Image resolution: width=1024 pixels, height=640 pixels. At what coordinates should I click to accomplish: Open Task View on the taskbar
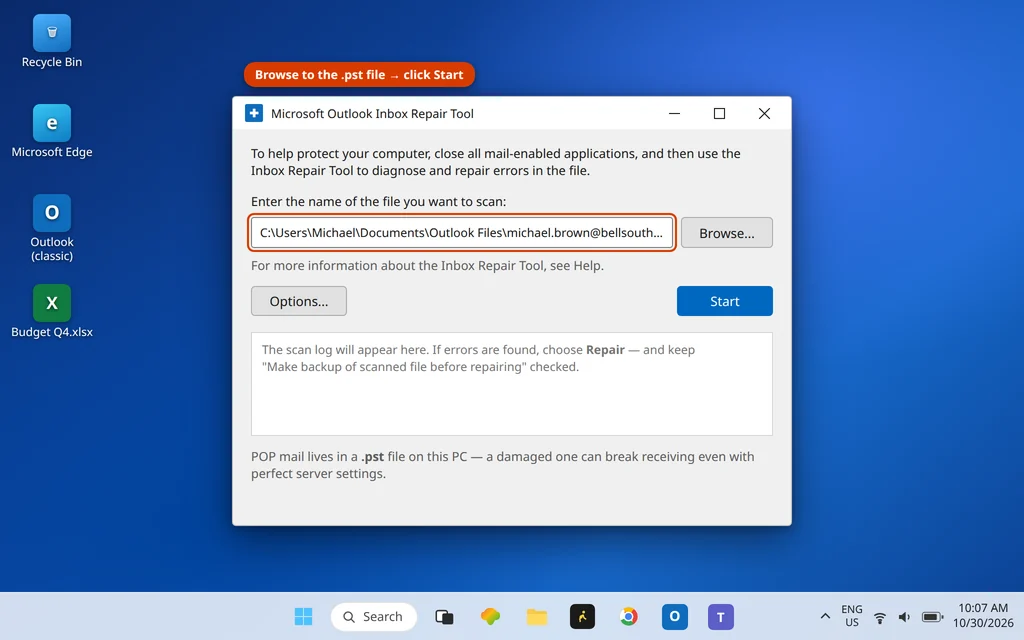click(x=444, y=616)
